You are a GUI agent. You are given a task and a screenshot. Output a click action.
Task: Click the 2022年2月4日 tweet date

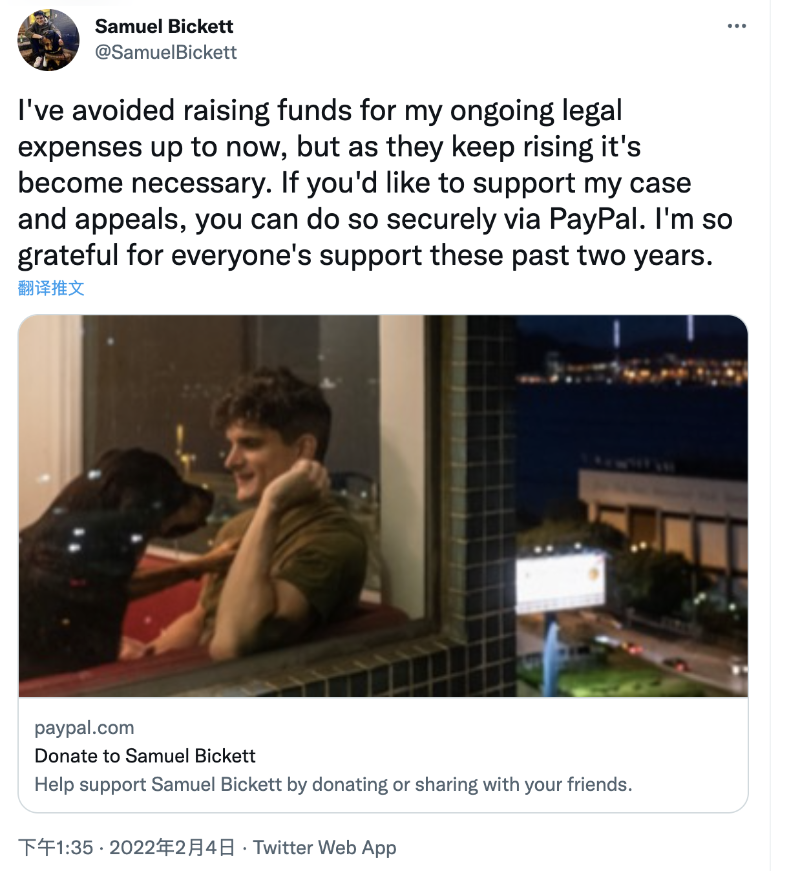pyautogui.click(x=172, y=848)
